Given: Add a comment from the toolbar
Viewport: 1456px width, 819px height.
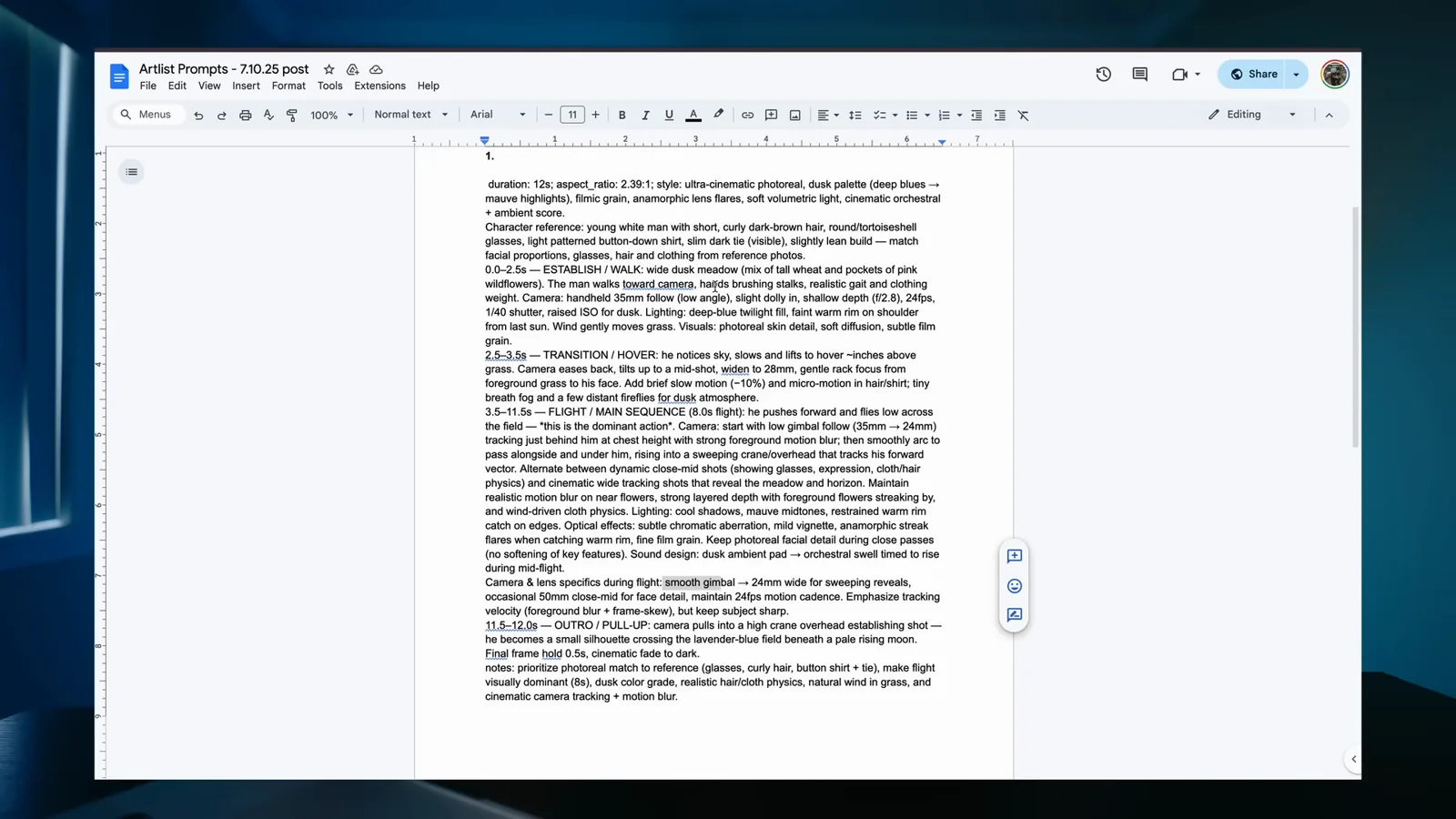Looking at the screenshot, I should pos(771,116).
